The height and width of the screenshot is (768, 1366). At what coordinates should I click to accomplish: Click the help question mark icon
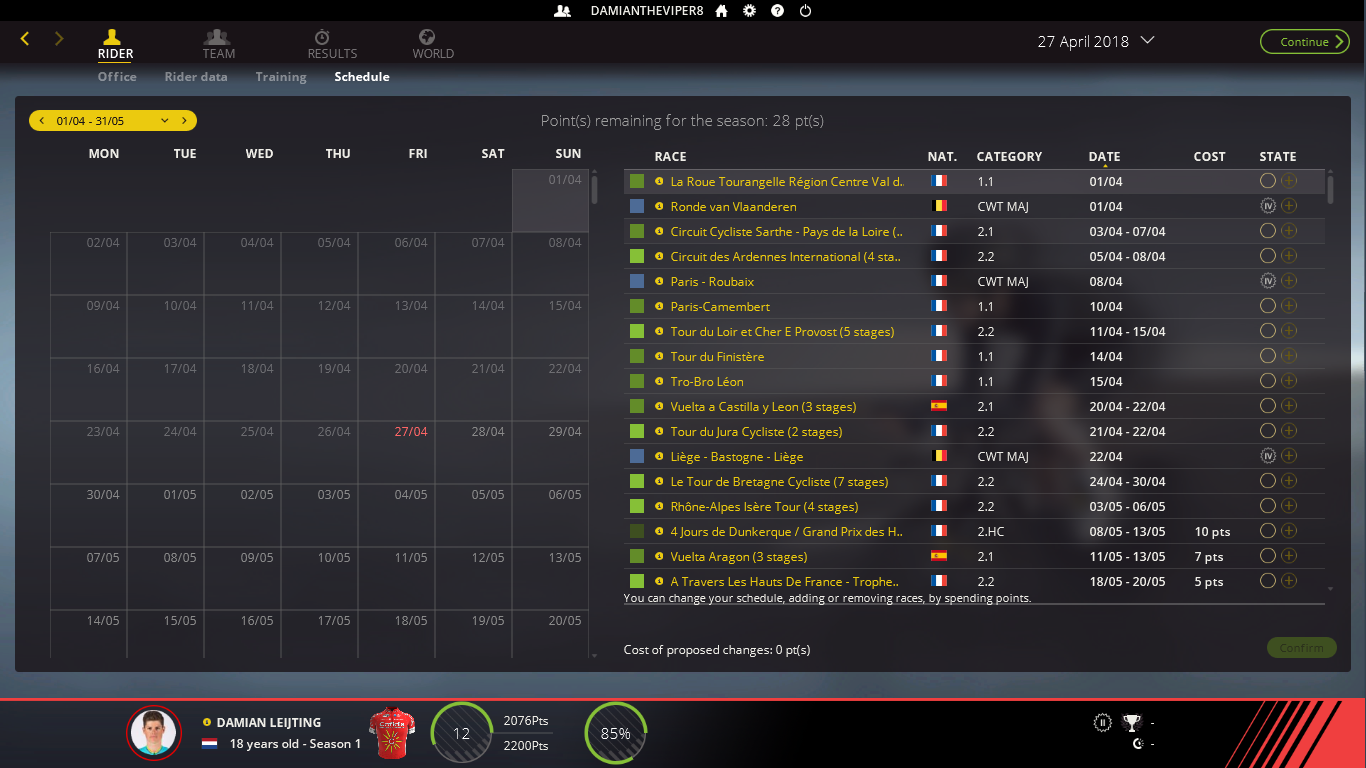777,11
